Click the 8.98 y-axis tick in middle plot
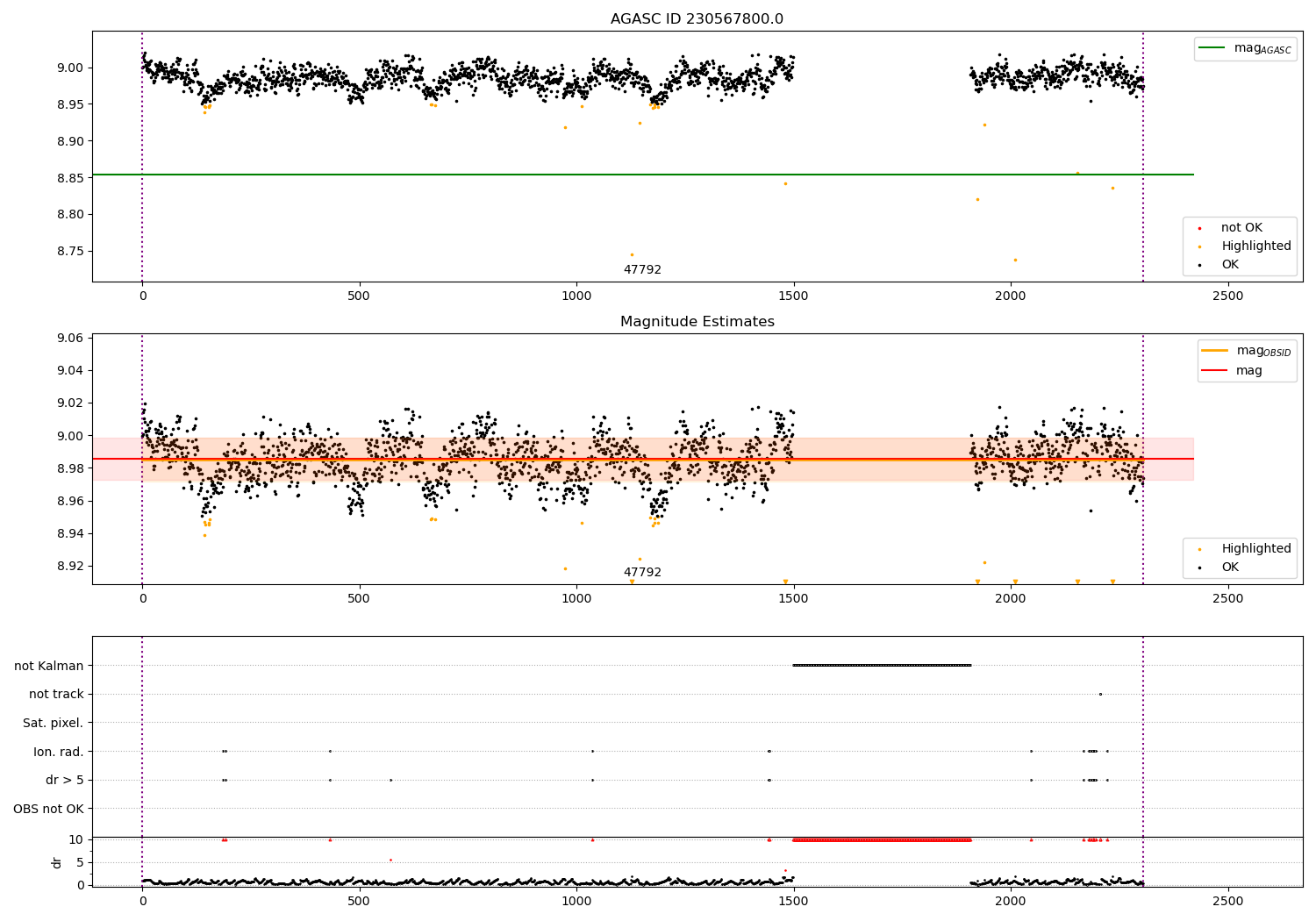 pyautogui.click(x=70, y=468)
